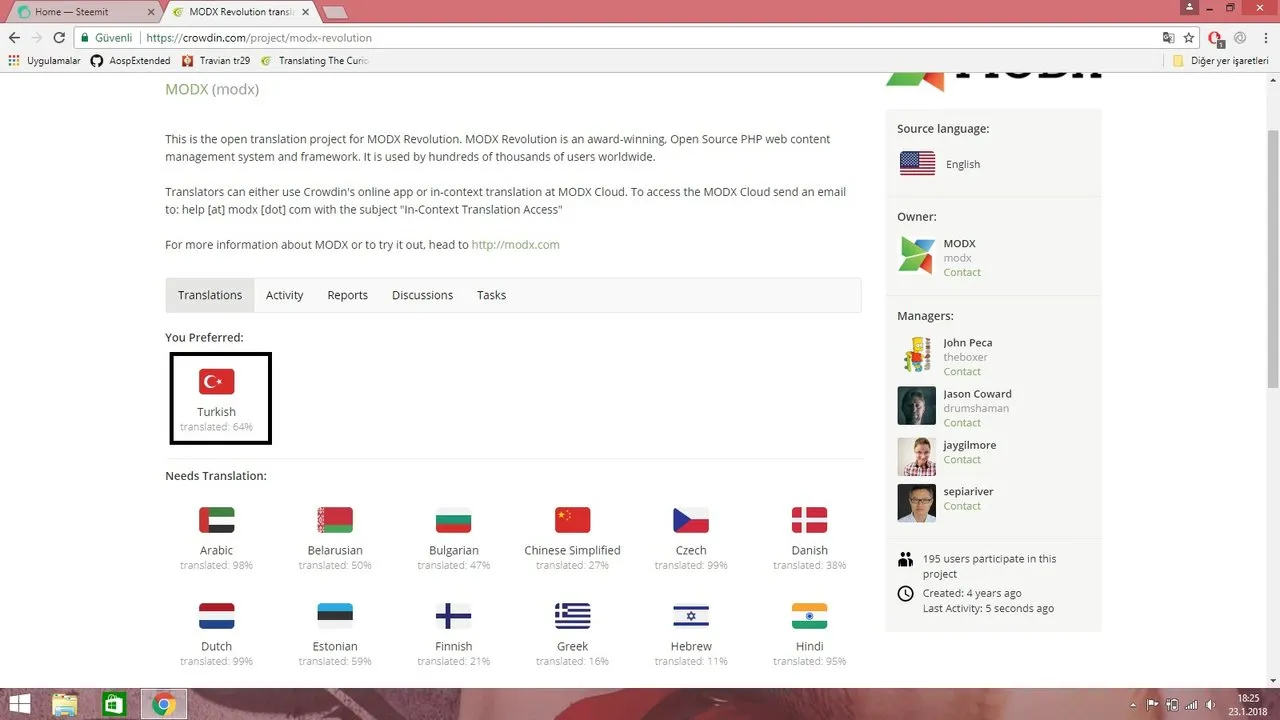Image resolution: width=1280 pixels, height=720 pixels.
Task: Open Diğer yer işaretleri bookmarks folder
Action: (1220, 61)
